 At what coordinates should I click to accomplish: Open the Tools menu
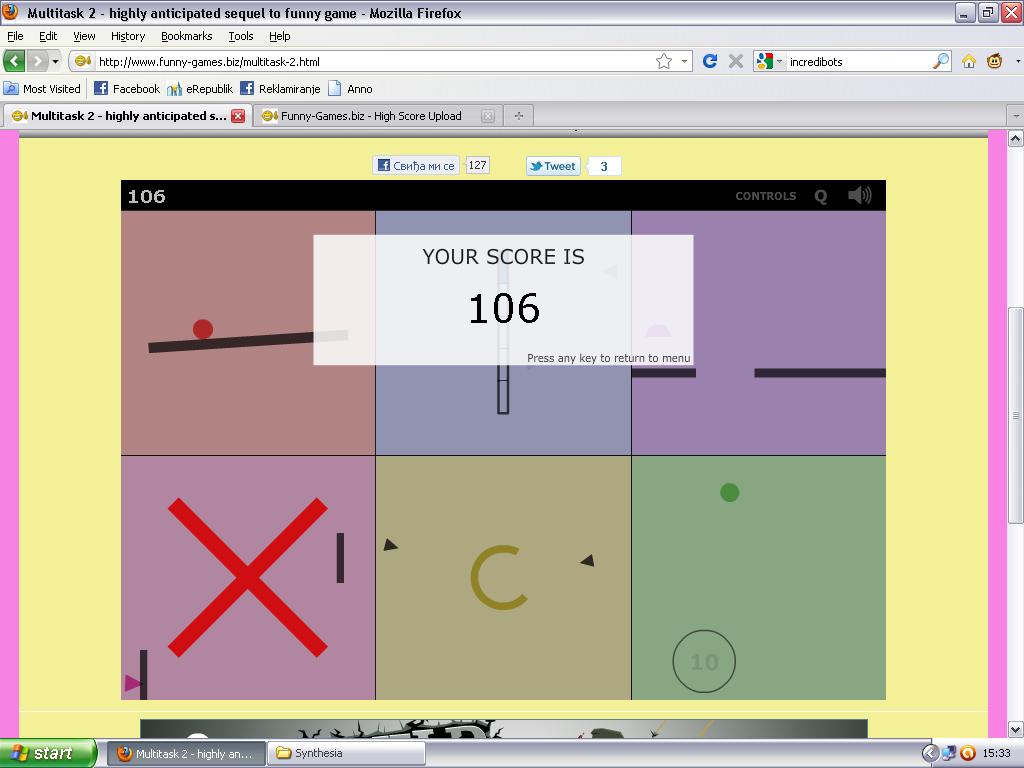coord(241,36)
